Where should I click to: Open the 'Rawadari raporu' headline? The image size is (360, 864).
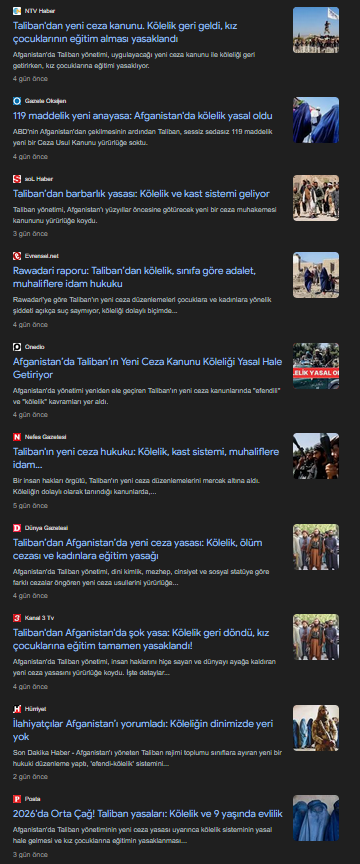pos(134,278)
